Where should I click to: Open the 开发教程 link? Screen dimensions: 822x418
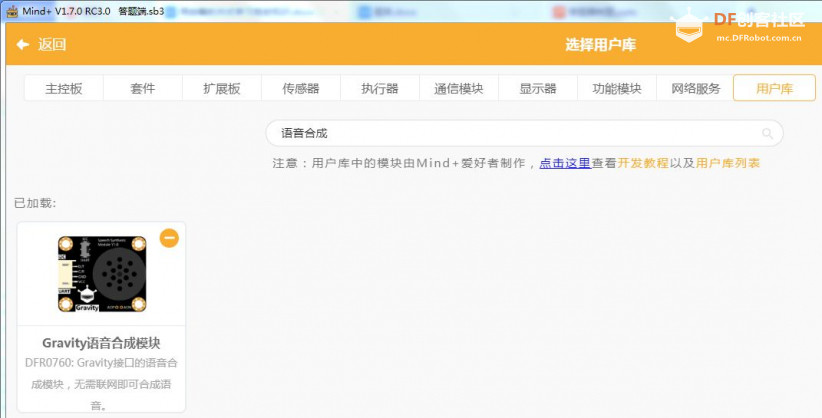pos(643,163)
